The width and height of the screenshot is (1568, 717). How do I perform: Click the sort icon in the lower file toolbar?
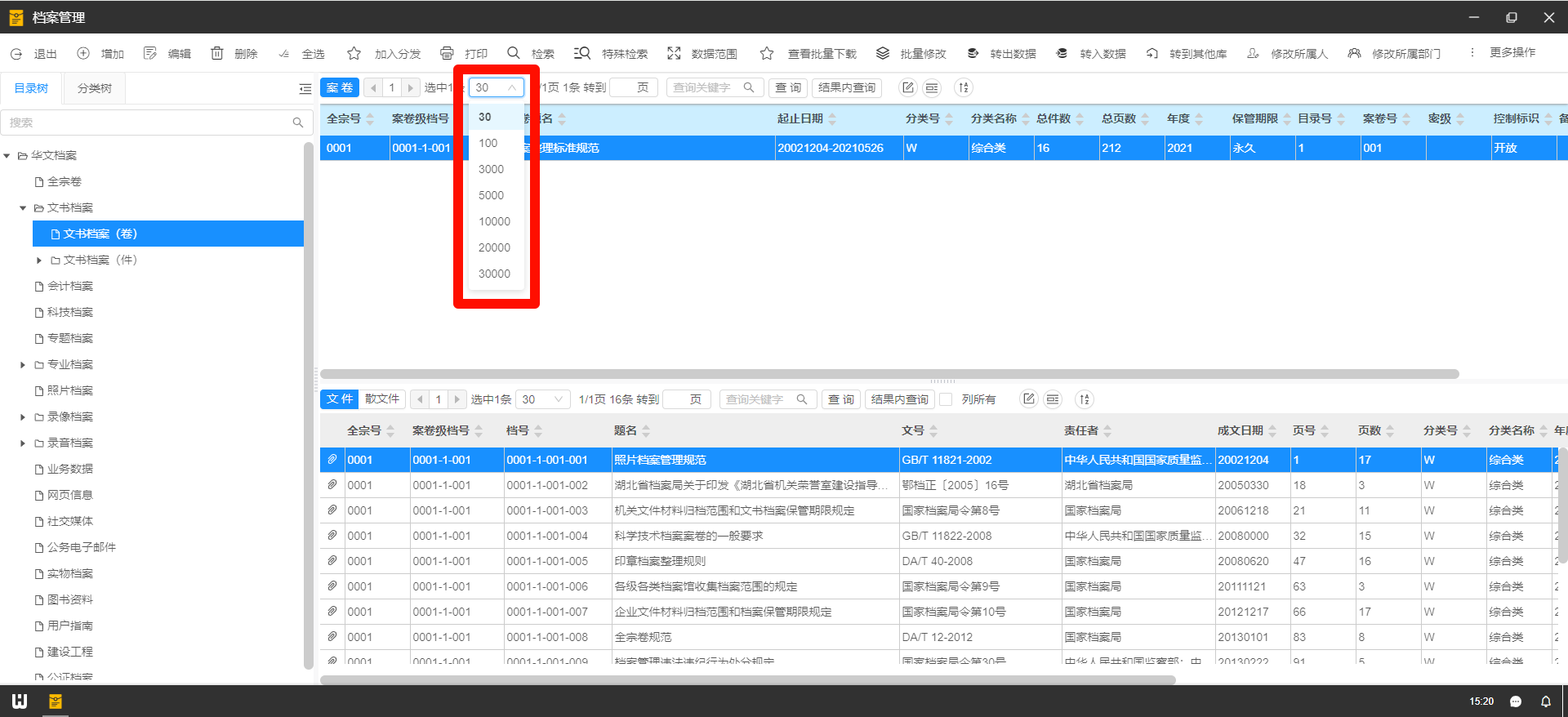pos(1085,399)
